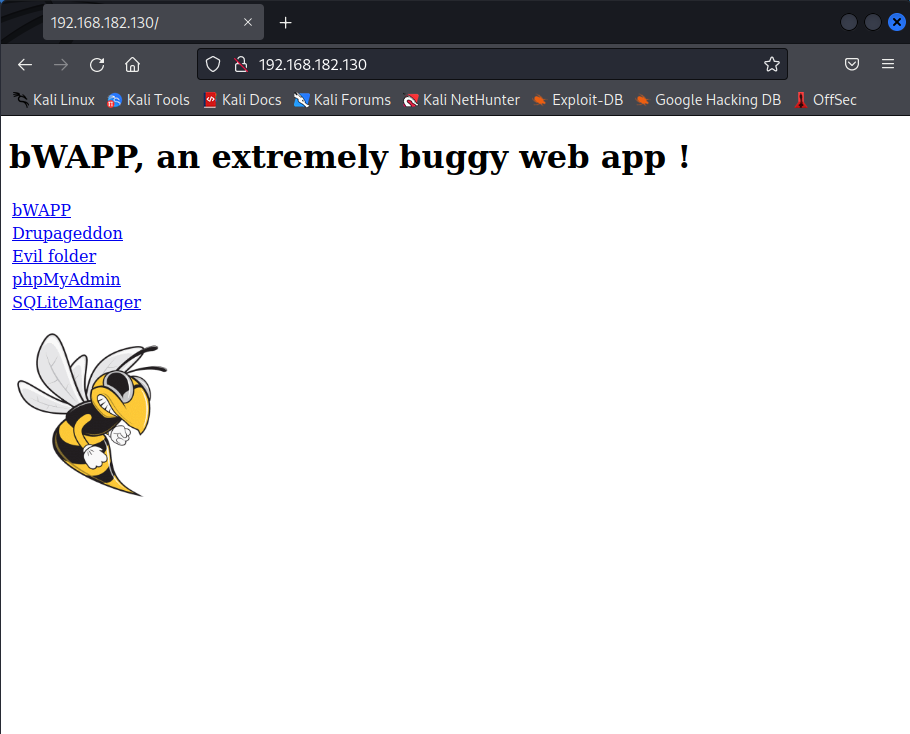Open the Kali Forums bookmark
910x734 pixels.
pyautogui.click(x=342, y=100)
